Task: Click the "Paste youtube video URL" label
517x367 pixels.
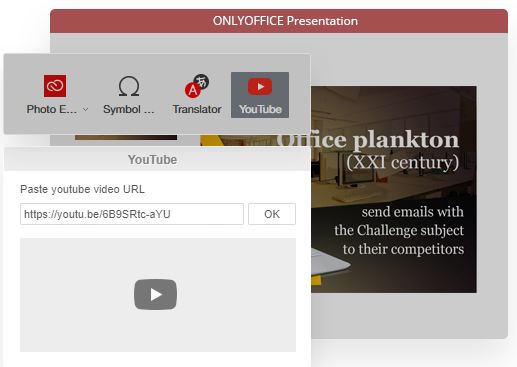Action: click(82, 189)
